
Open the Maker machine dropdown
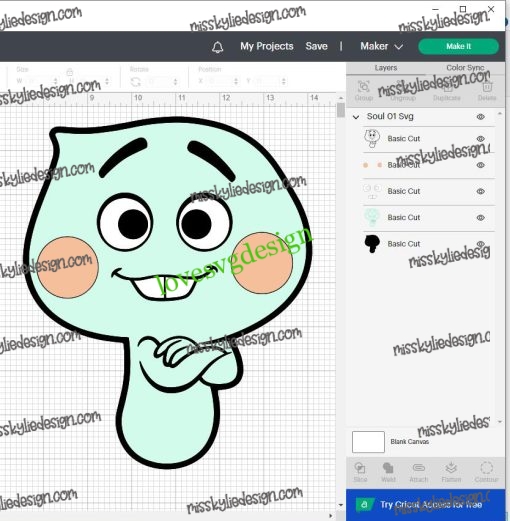[x=381, y=46]
